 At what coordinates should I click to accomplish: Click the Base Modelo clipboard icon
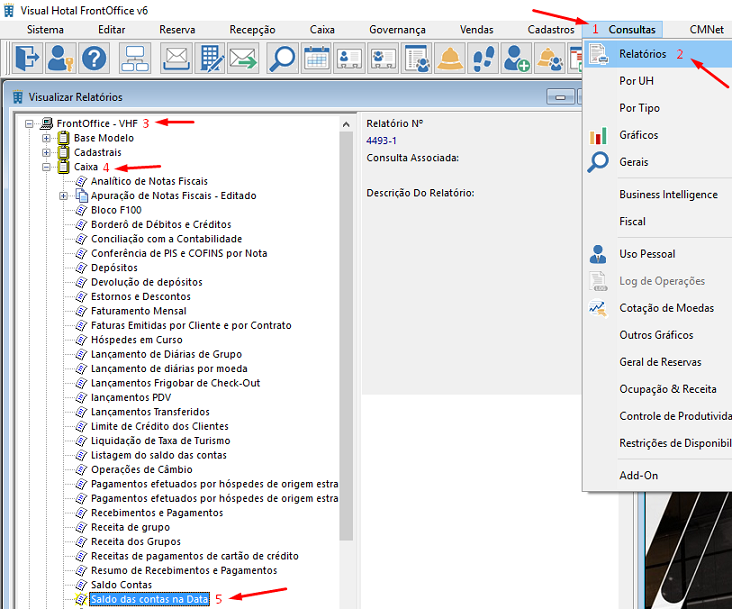point(63,138)
